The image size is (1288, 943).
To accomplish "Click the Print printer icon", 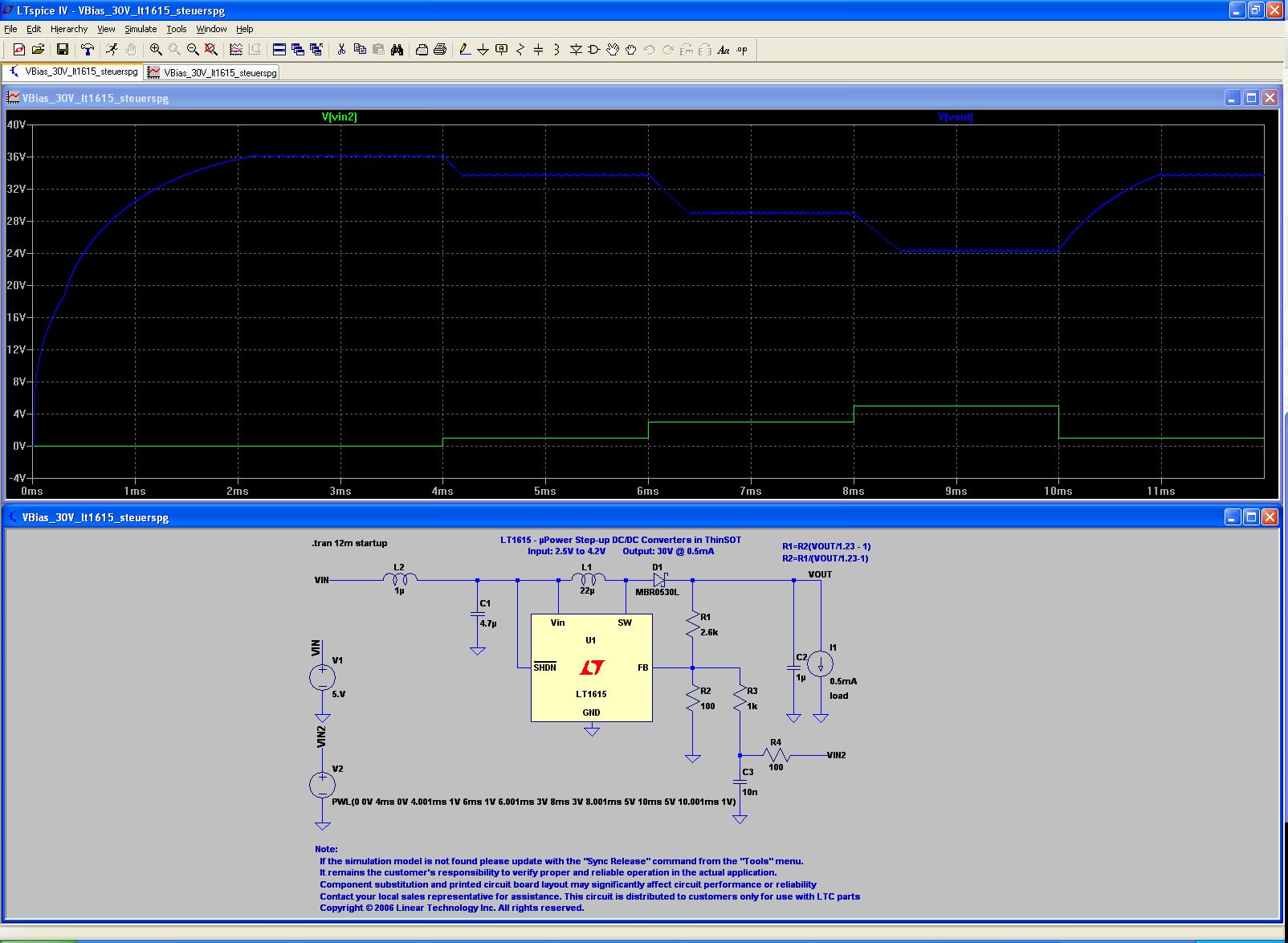I will pos(440,50).
